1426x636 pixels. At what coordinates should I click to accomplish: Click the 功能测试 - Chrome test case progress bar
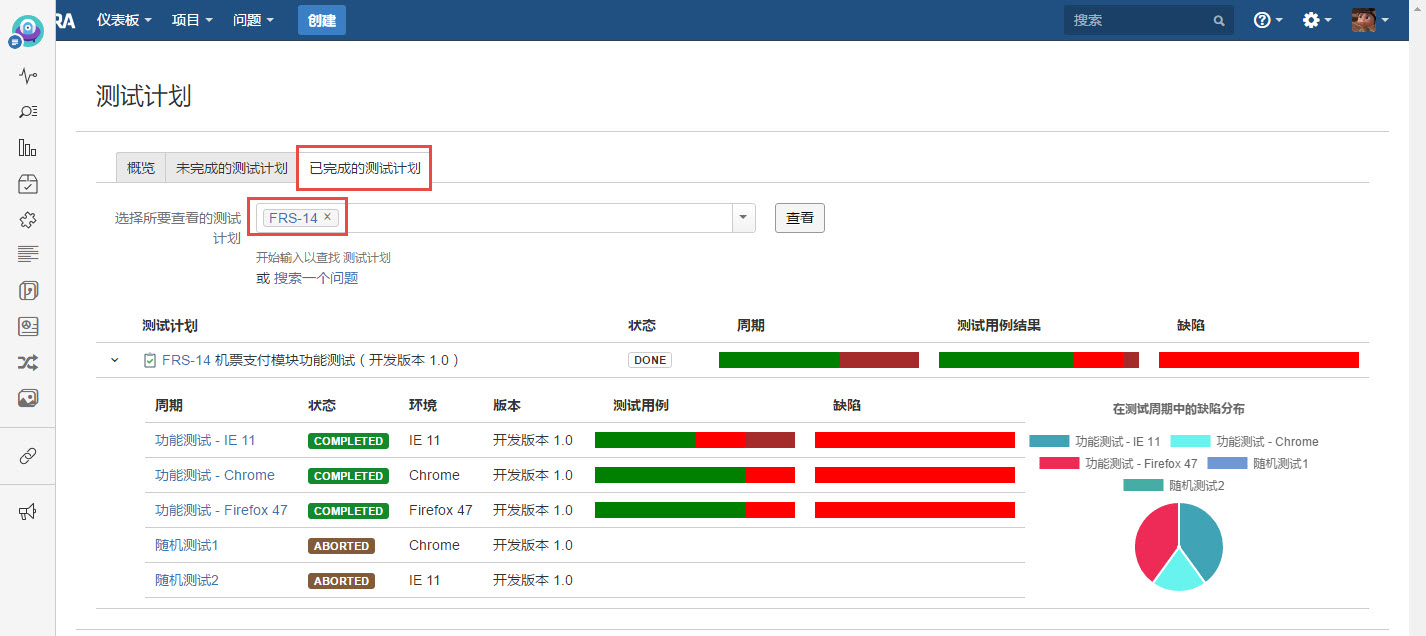pyautogui.click(x=695, y=475)
